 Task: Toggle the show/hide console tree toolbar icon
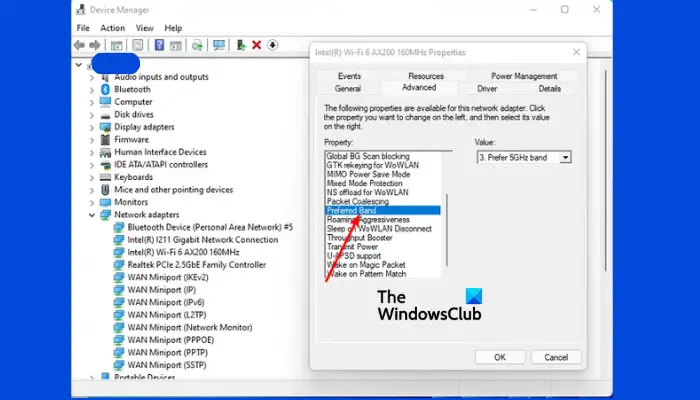pos(117,45)
